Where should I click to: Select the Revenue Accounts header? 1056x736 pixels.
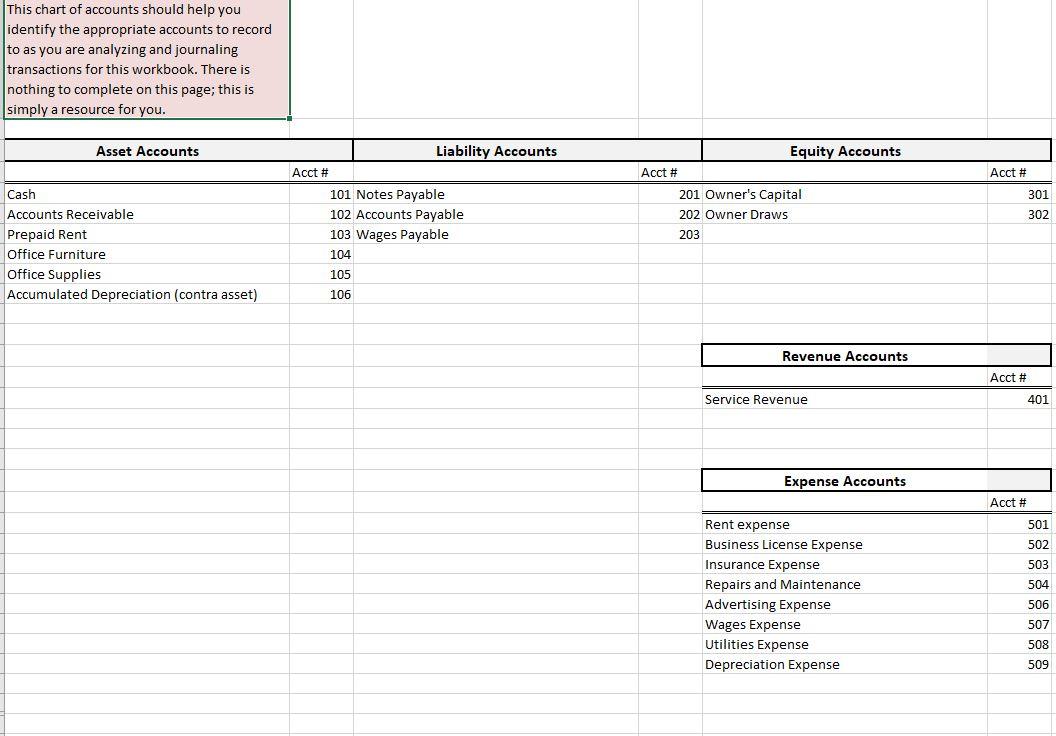(845, 356)
